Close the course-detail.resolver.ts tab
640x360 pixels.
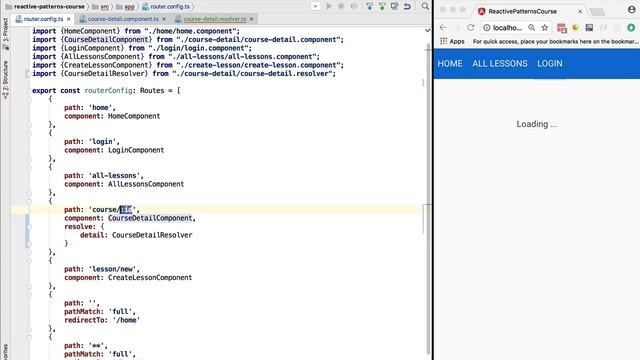252,19
